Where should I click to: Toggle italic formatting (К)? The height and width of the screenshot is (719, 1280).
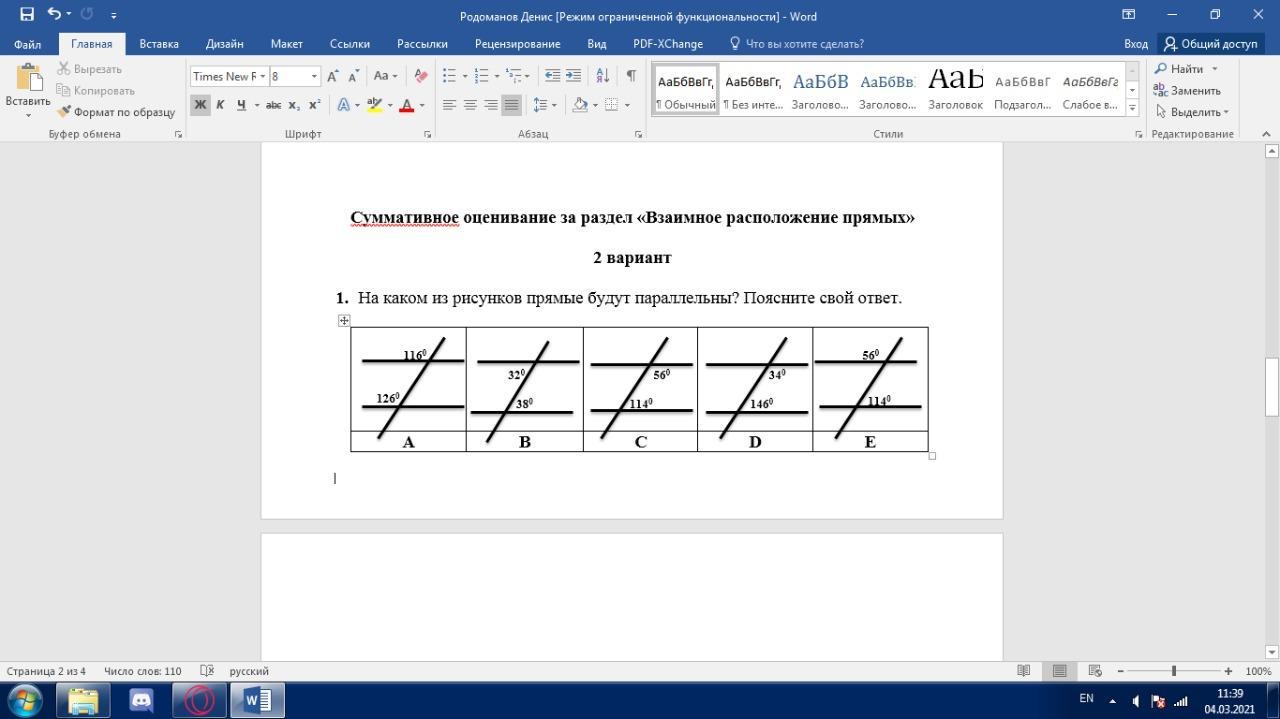[x=220, y=105]
